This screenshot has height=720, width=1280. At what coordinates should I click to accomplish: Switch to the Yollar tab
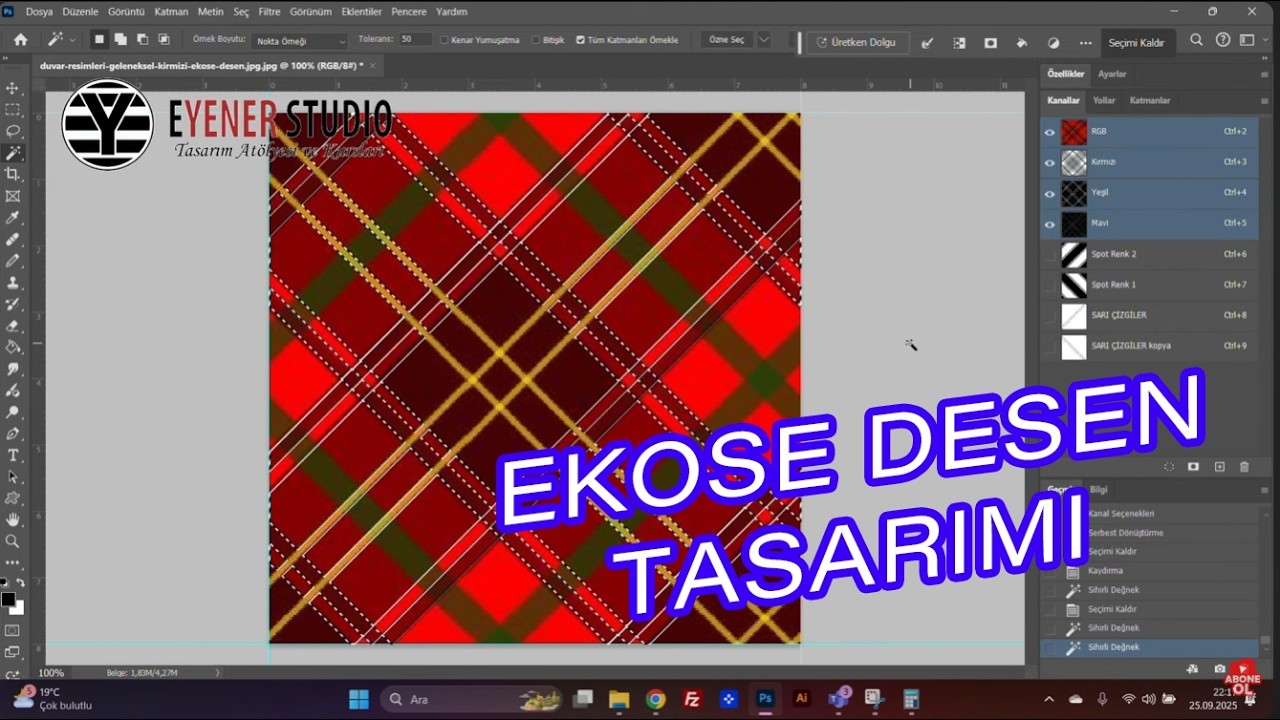[x=1104, y=101]
